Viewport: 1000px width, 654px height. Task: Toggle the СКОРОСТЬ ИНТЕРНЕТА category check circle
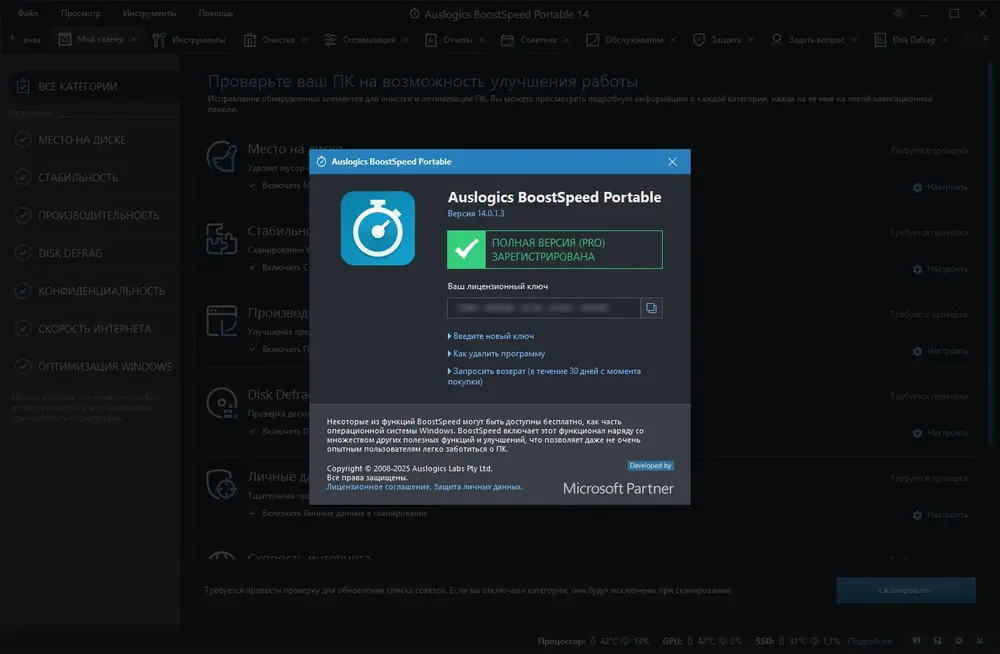click(23, 329)
